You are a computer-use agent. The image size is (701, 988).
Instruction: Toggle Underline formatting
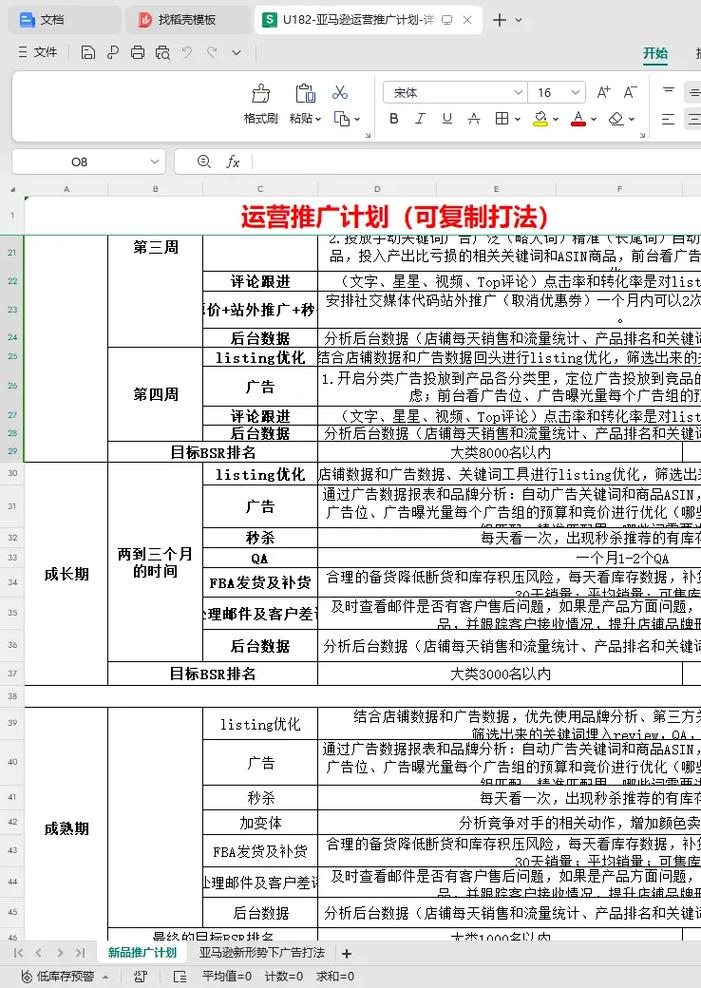tap(447, 118)
